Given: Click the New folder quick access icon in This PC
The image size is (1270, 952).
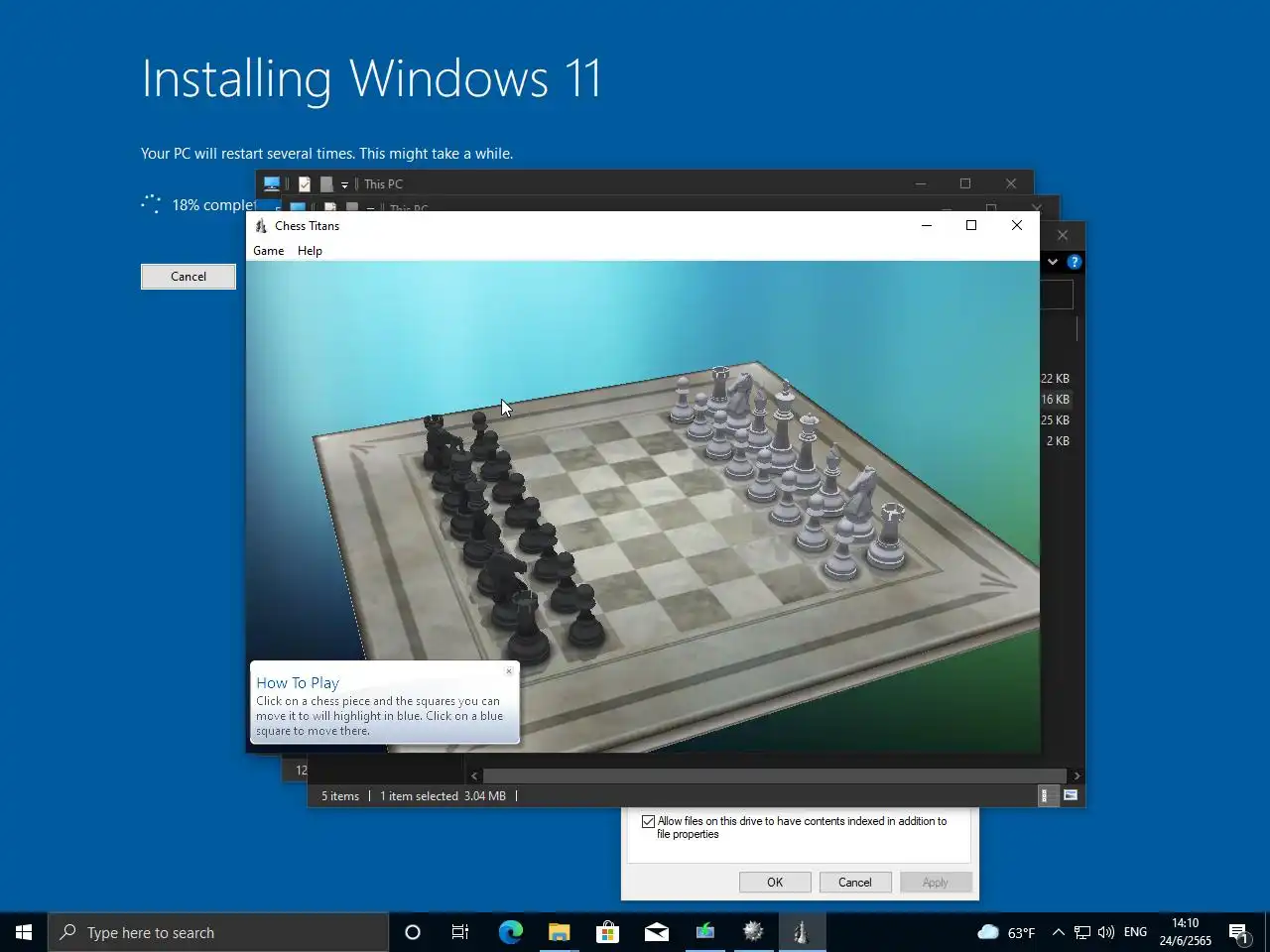Looking at the screenshot, I should click(326, 184).
